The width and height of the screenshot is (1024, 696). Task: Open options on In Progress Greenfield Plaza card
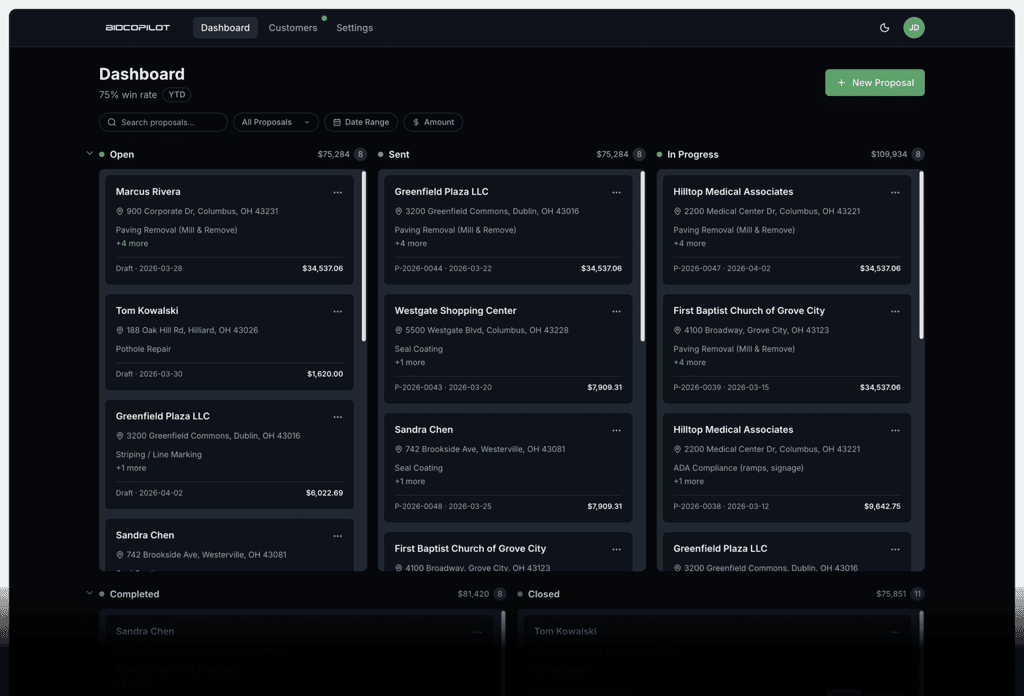tap(895, 549)
